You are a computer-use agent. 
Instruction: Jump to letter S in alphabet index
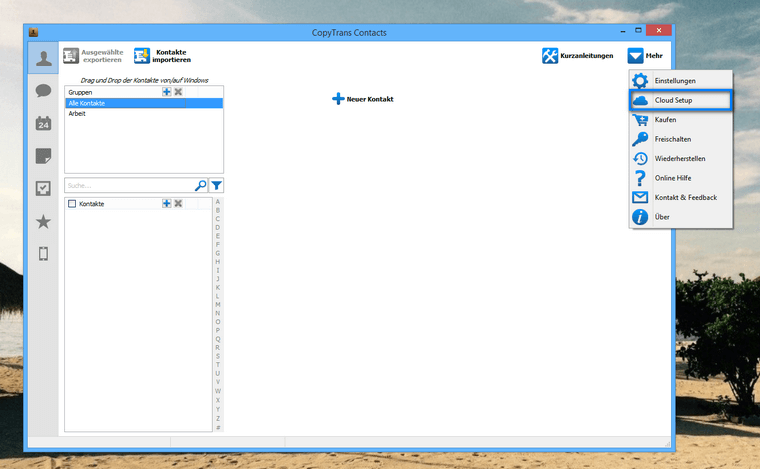(x=218, y=356)
